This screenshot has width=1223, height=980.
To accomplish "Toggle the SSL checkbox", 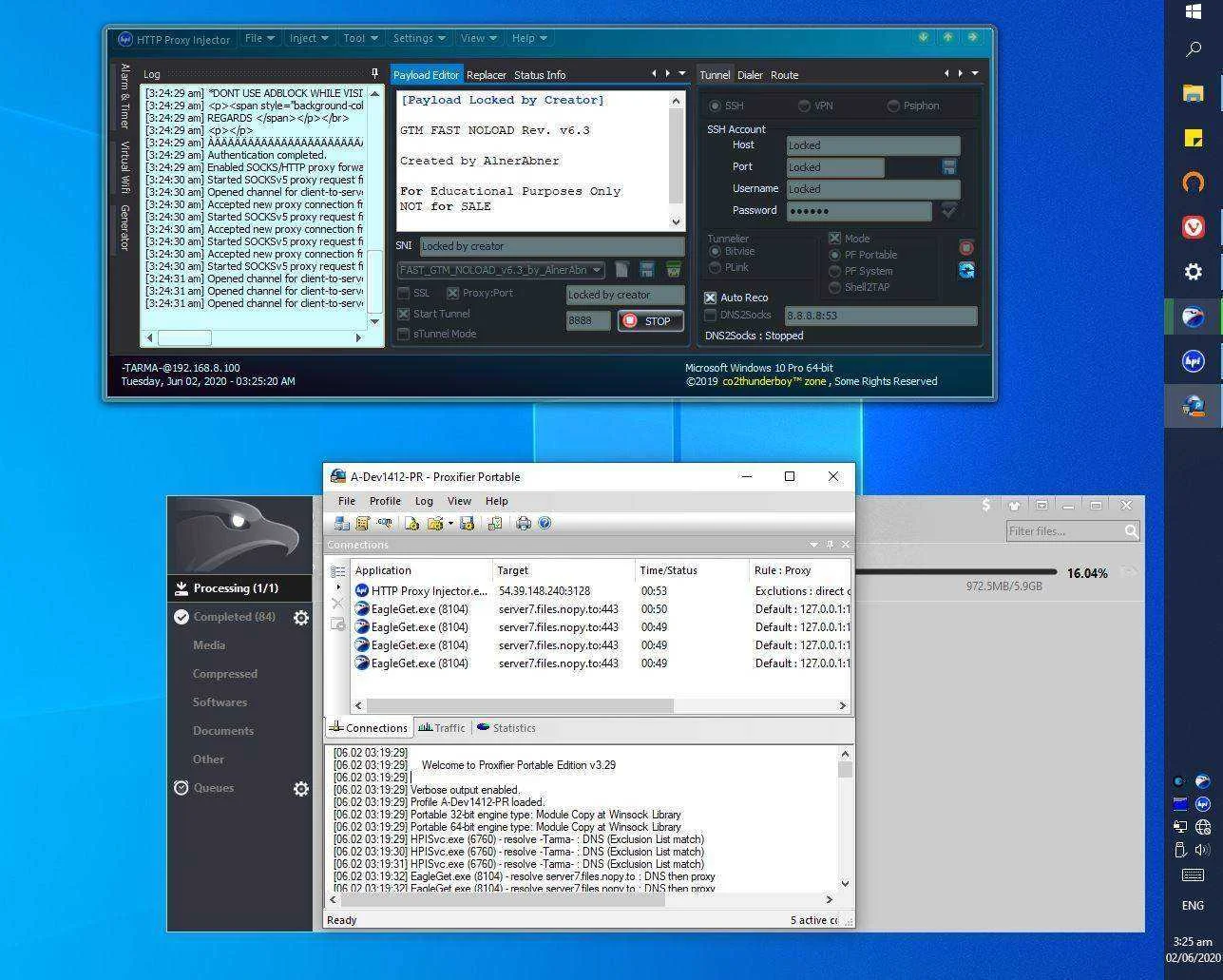I will tap(404, 294).
